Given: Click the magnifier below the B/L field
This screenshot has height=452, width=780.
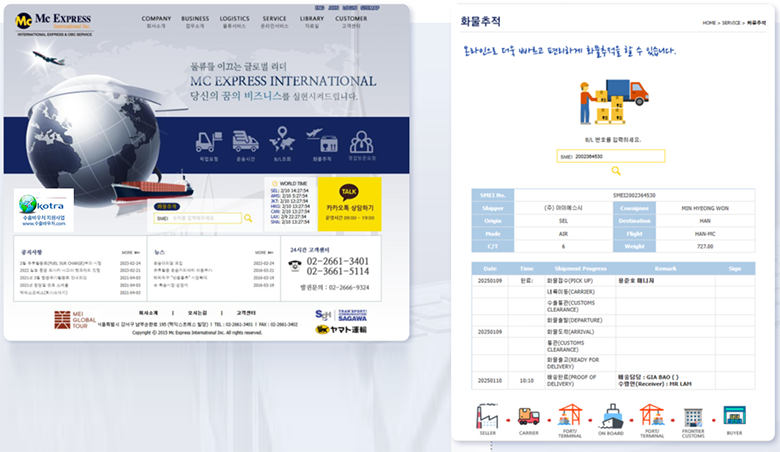Looking at the screenshot, I should [616, 171].
